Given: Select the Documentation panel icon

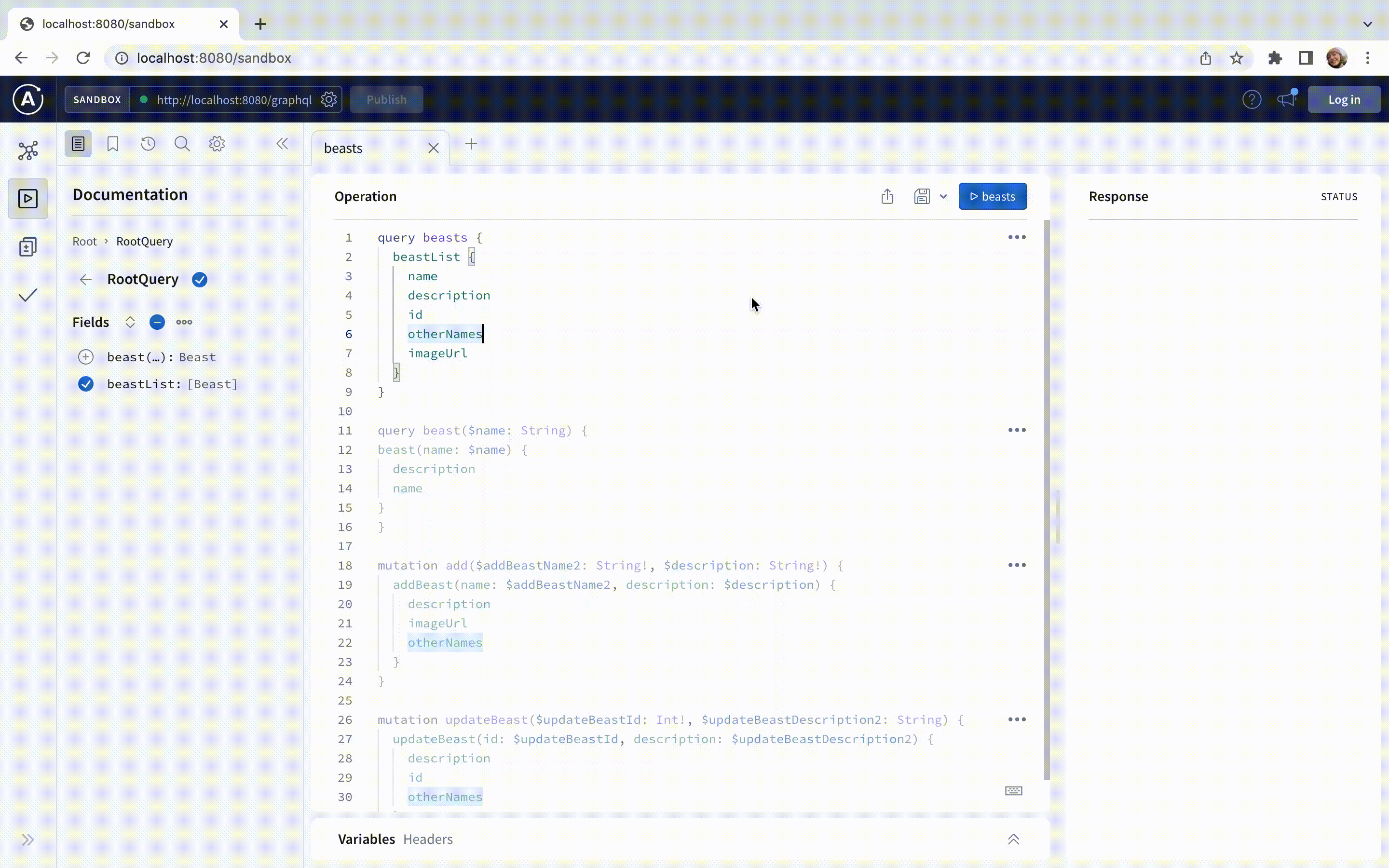Looking at the screenshot, I should (78, 144).
